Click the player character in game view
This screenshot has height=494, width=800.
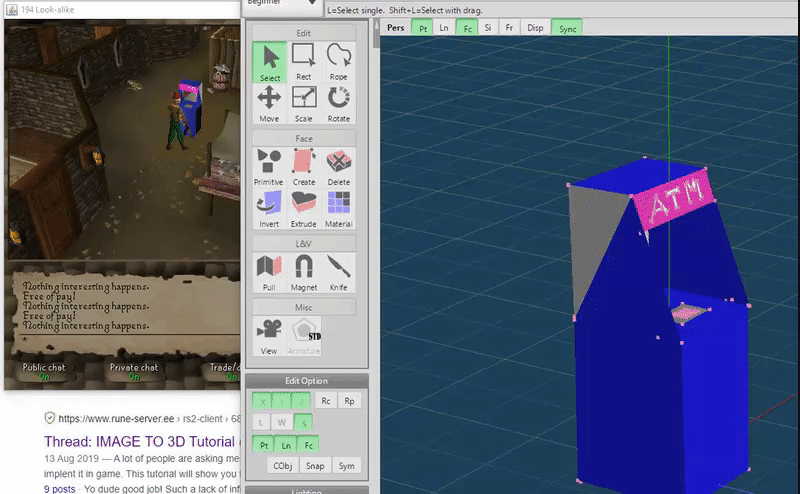[x=176, y=122]
